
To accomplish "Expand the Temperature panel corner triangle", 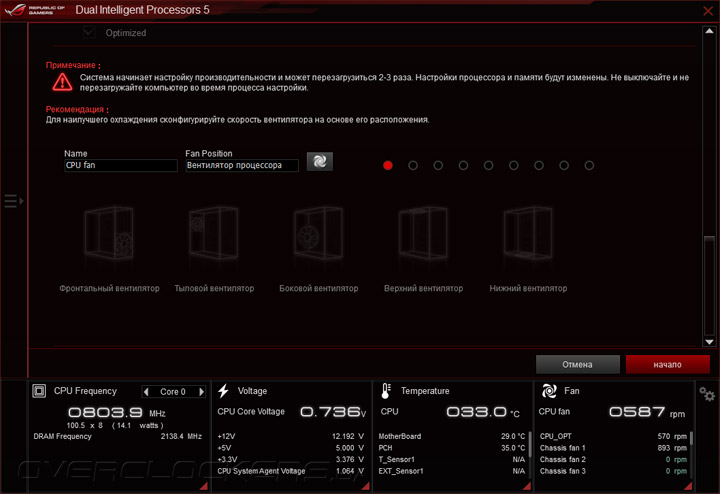I will tap(527, 486).
